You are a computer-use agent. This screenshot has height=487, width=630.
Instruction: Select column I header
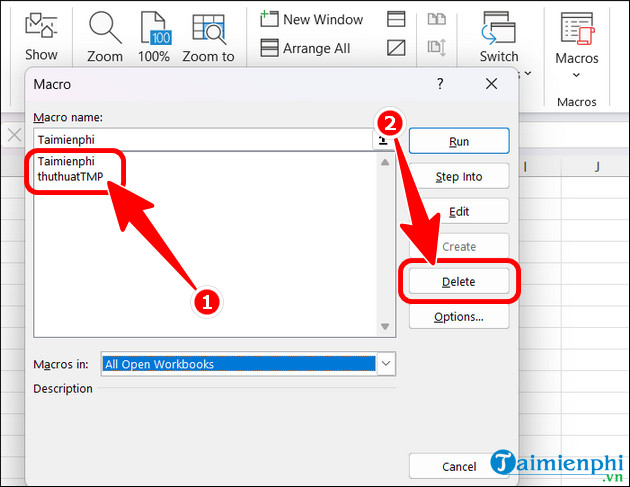[x=525, y=166]
